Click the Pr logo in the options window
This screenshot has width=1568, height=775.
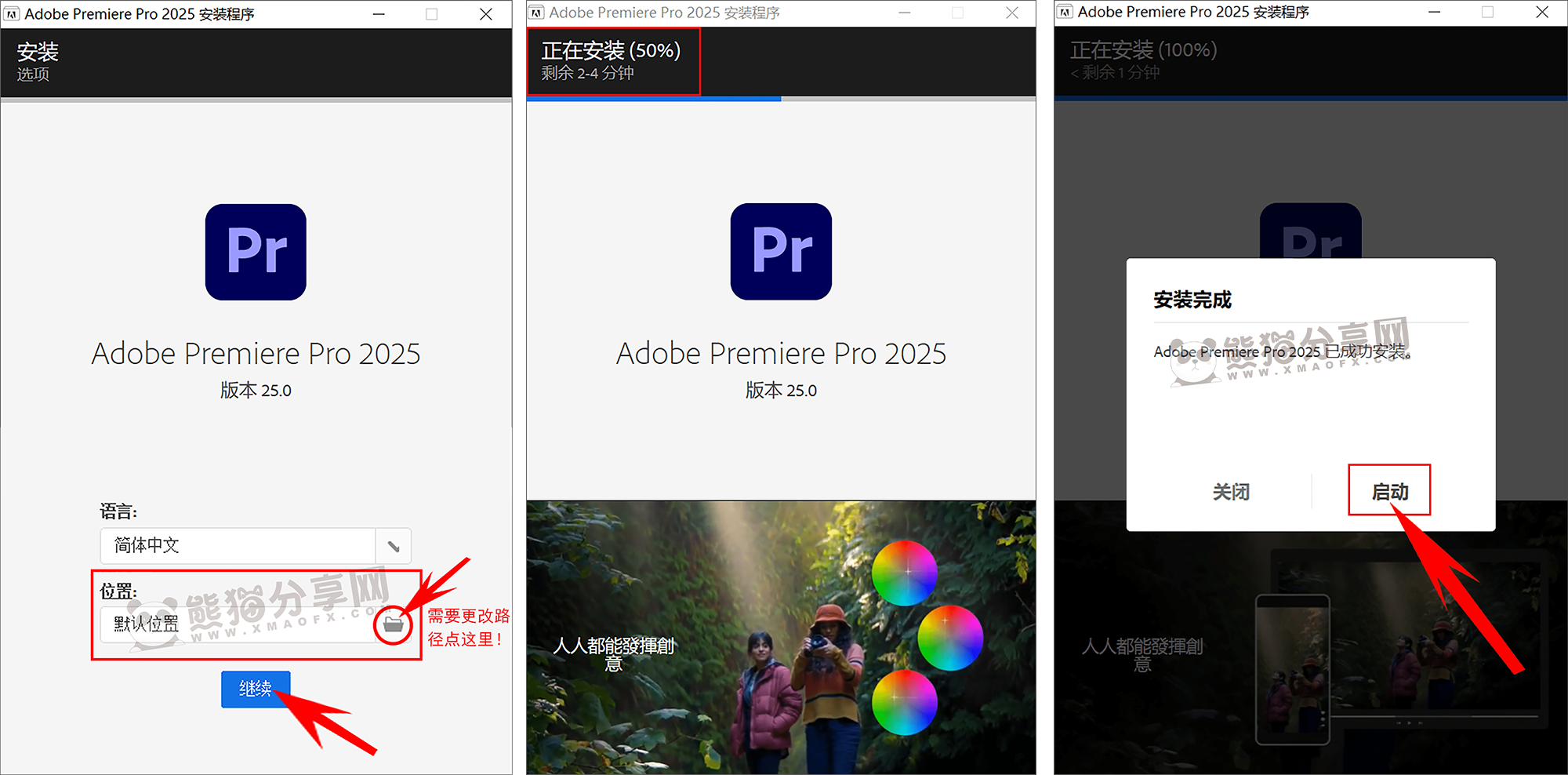pyautogui.click(x=256, y=252)
